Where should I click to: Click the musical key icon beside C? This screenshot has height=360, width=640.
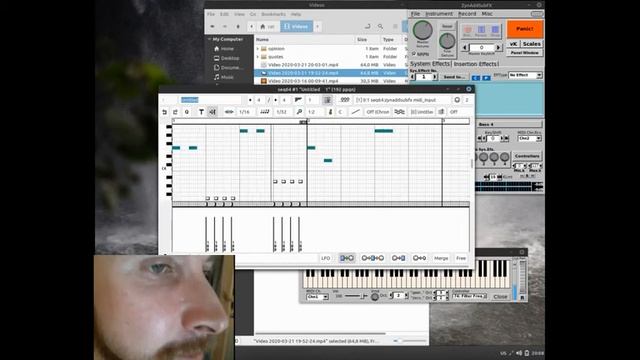330,112
